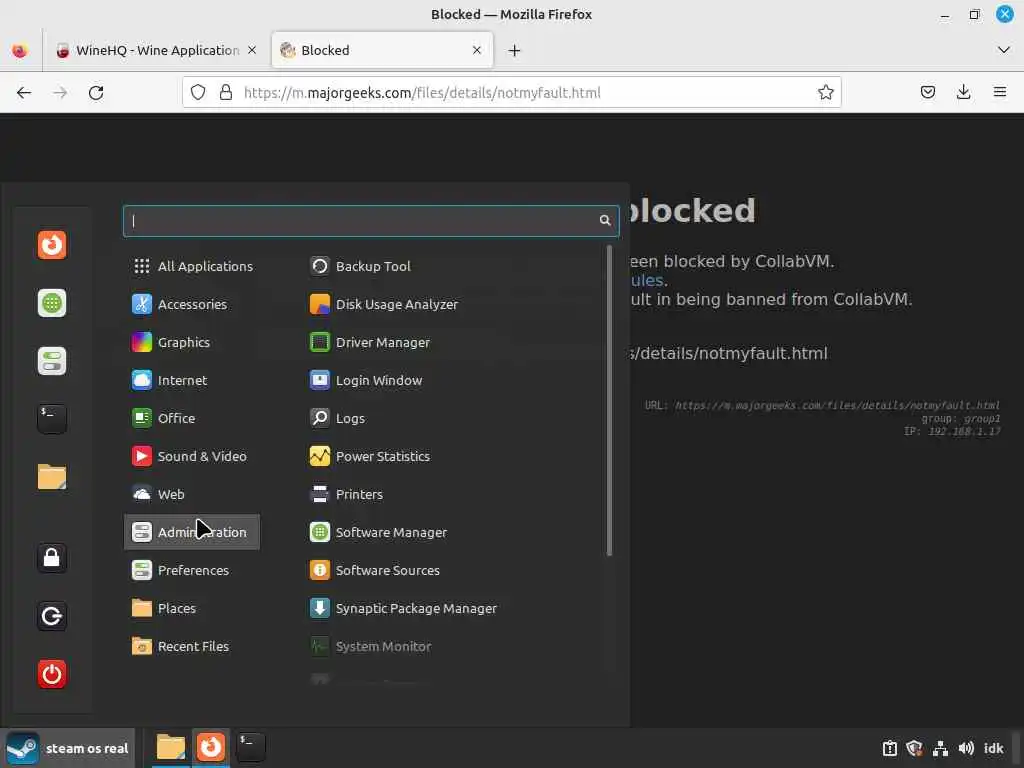Focus the application menu search field

[371, 221]
